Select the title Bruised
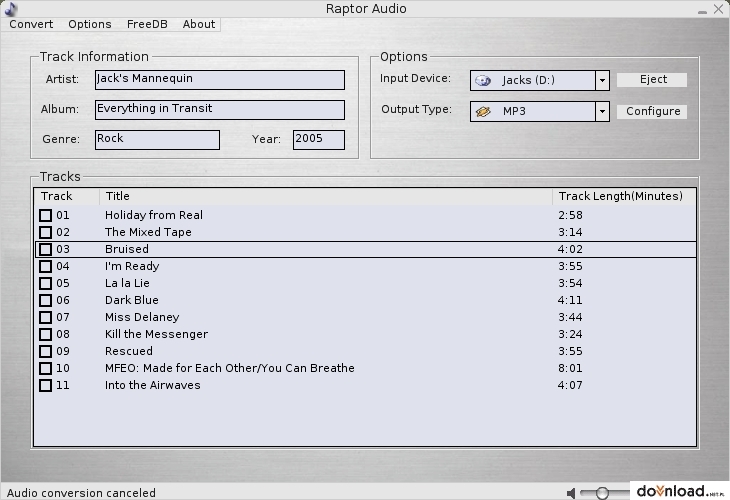Screen dimensions: 730x500 coord(127,250)
